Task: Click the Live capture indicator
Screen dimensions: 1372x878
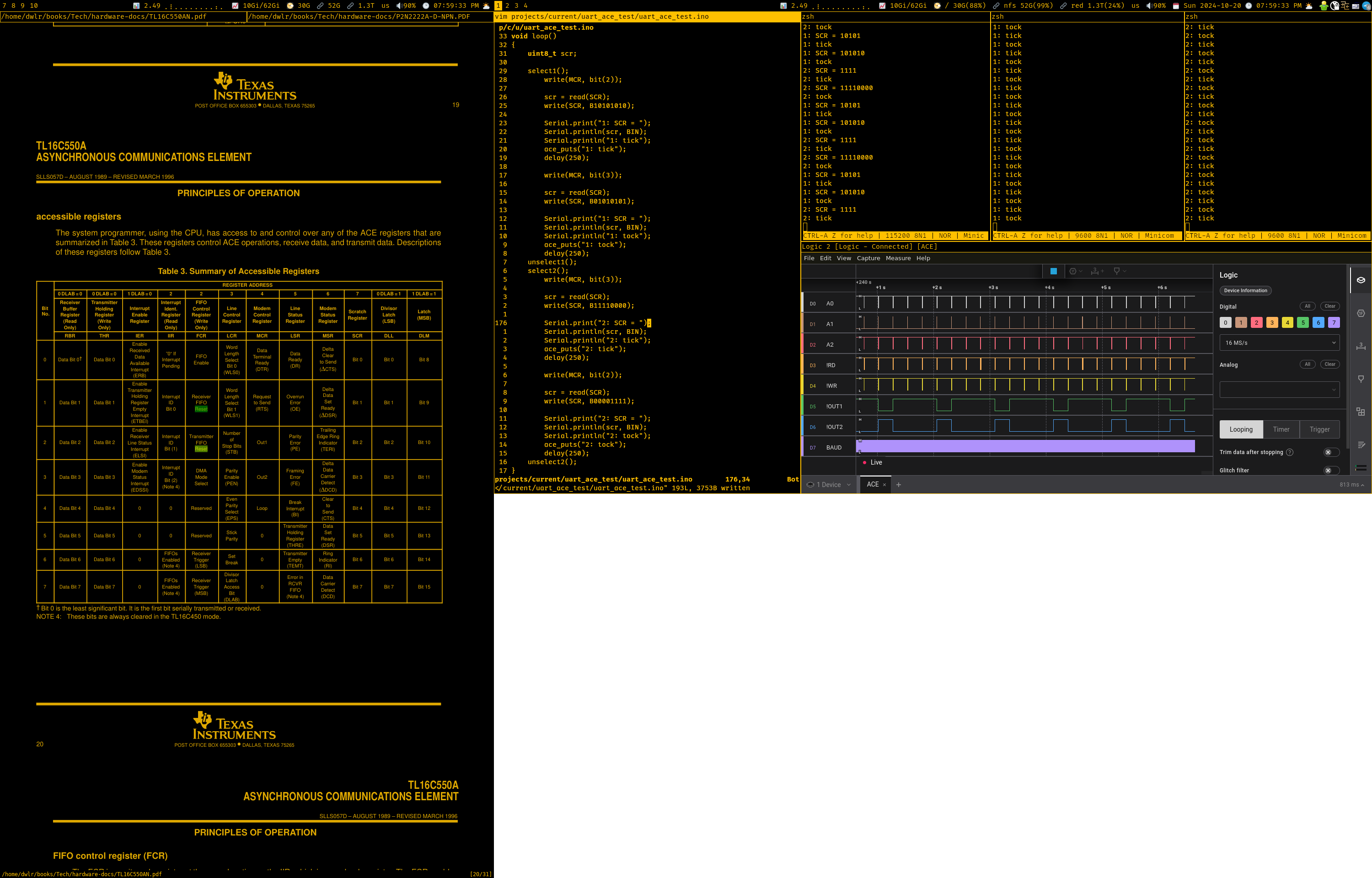Action: 873,462
